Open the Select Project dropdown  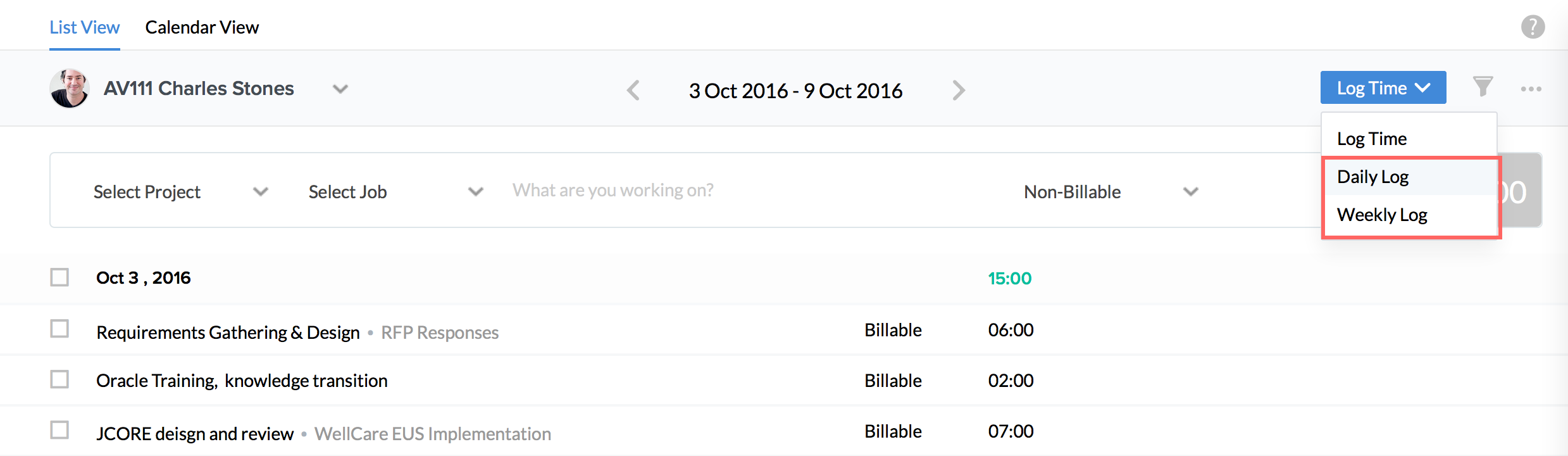click(x=180, y=191)
